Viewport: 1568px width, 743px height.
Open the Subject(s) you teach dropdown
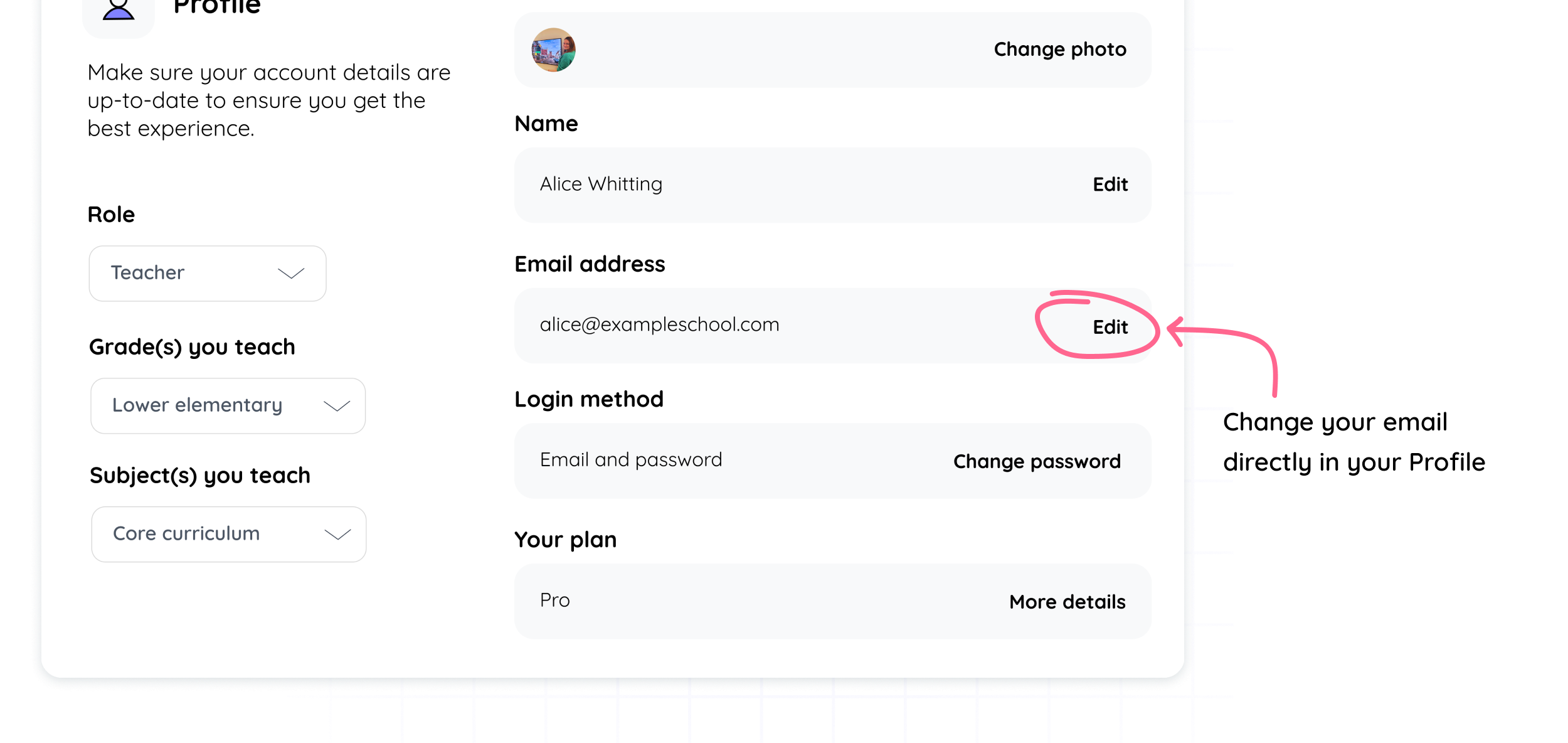point(228,534)
